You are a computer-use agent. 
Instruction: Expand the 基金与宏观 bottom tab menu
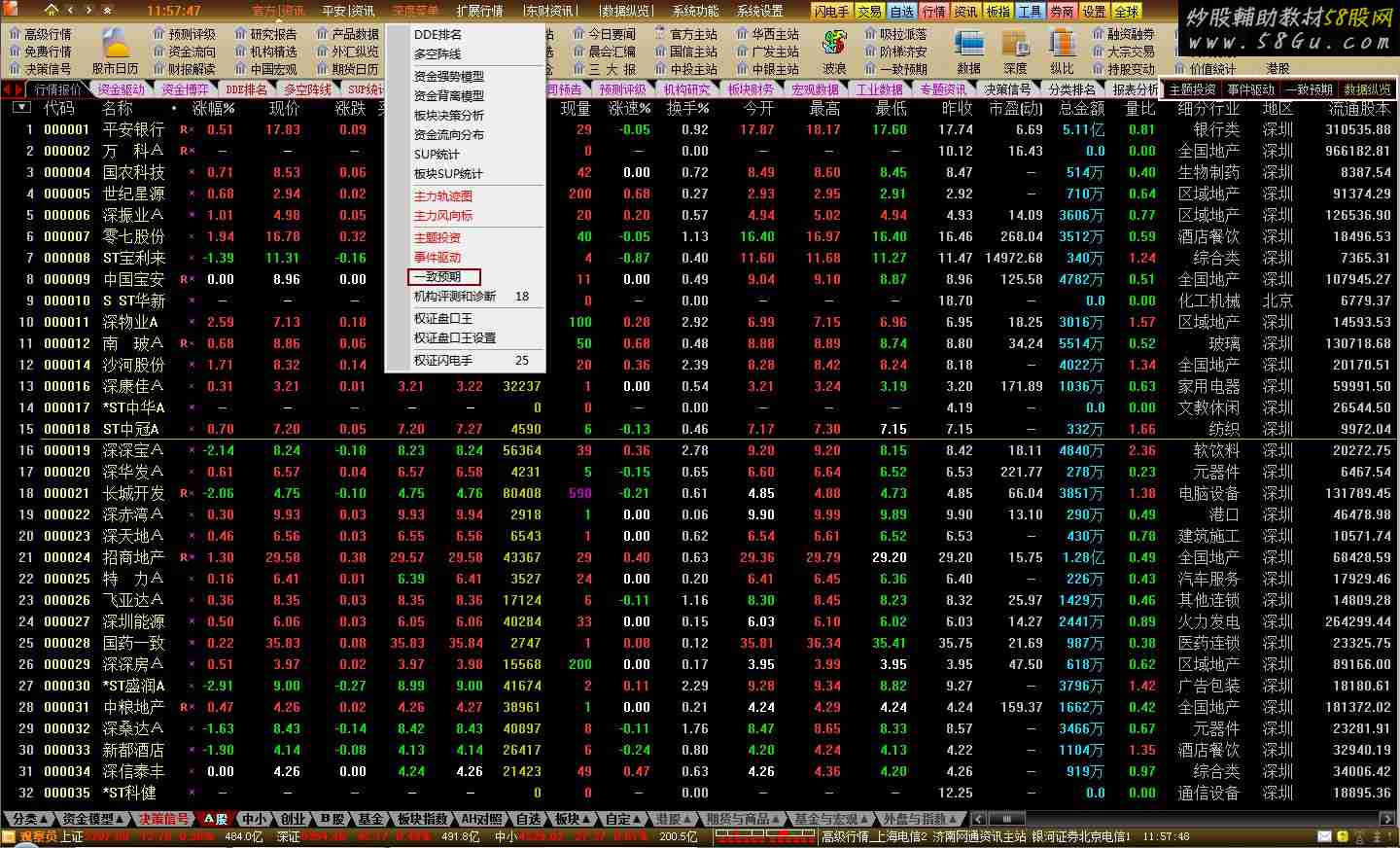tap(831, 819)
